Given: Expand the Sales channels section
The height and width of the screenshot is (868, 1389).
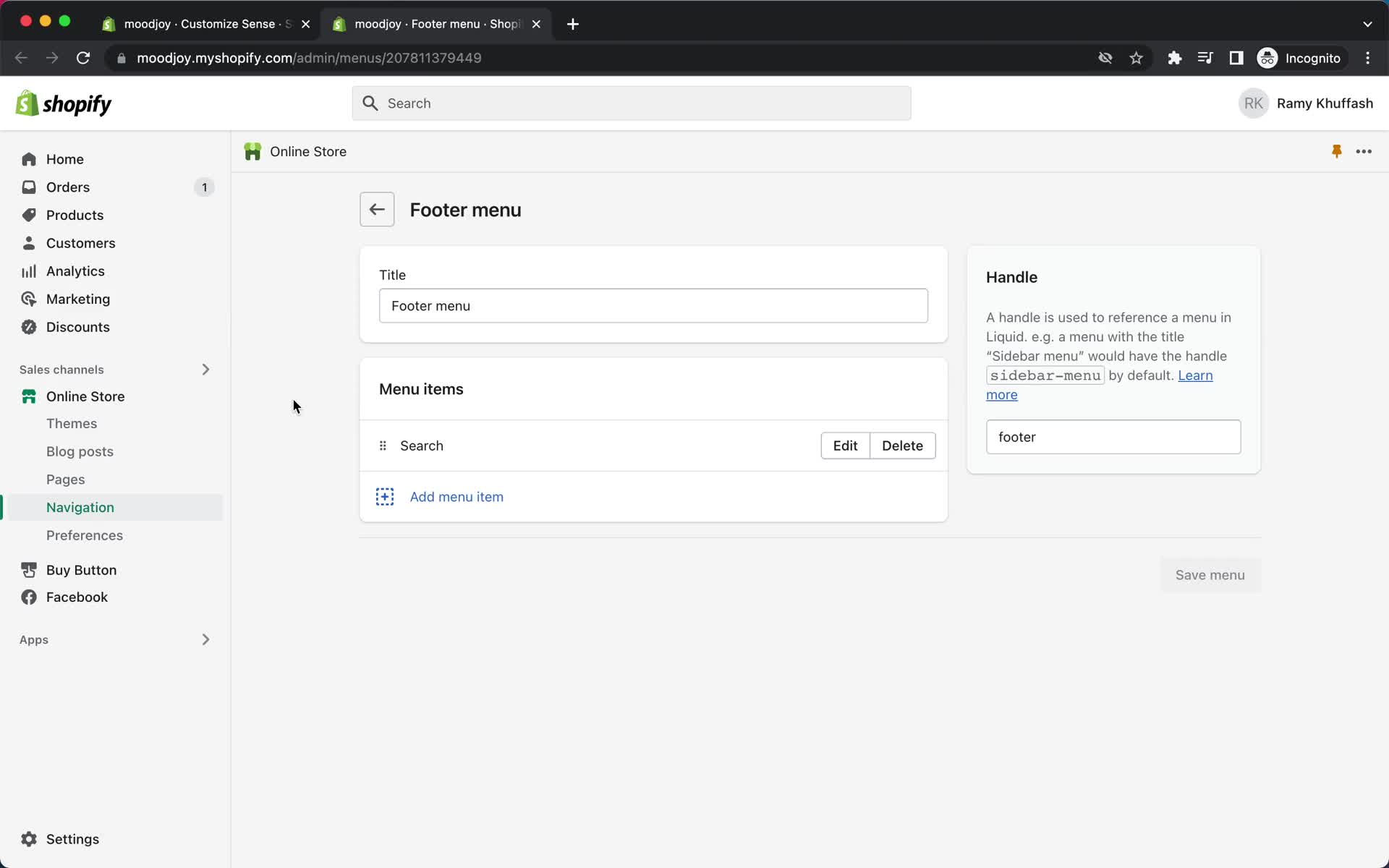Looking at the screenshot, I should tap(205, 369).
